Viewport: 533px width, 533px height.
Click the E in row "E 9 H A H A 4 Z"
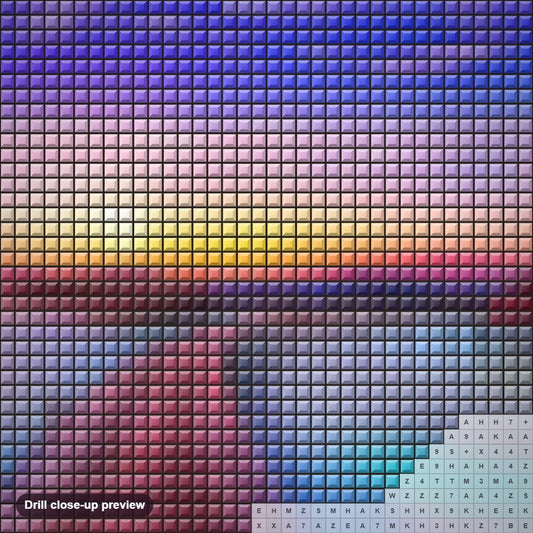[422, 466]
